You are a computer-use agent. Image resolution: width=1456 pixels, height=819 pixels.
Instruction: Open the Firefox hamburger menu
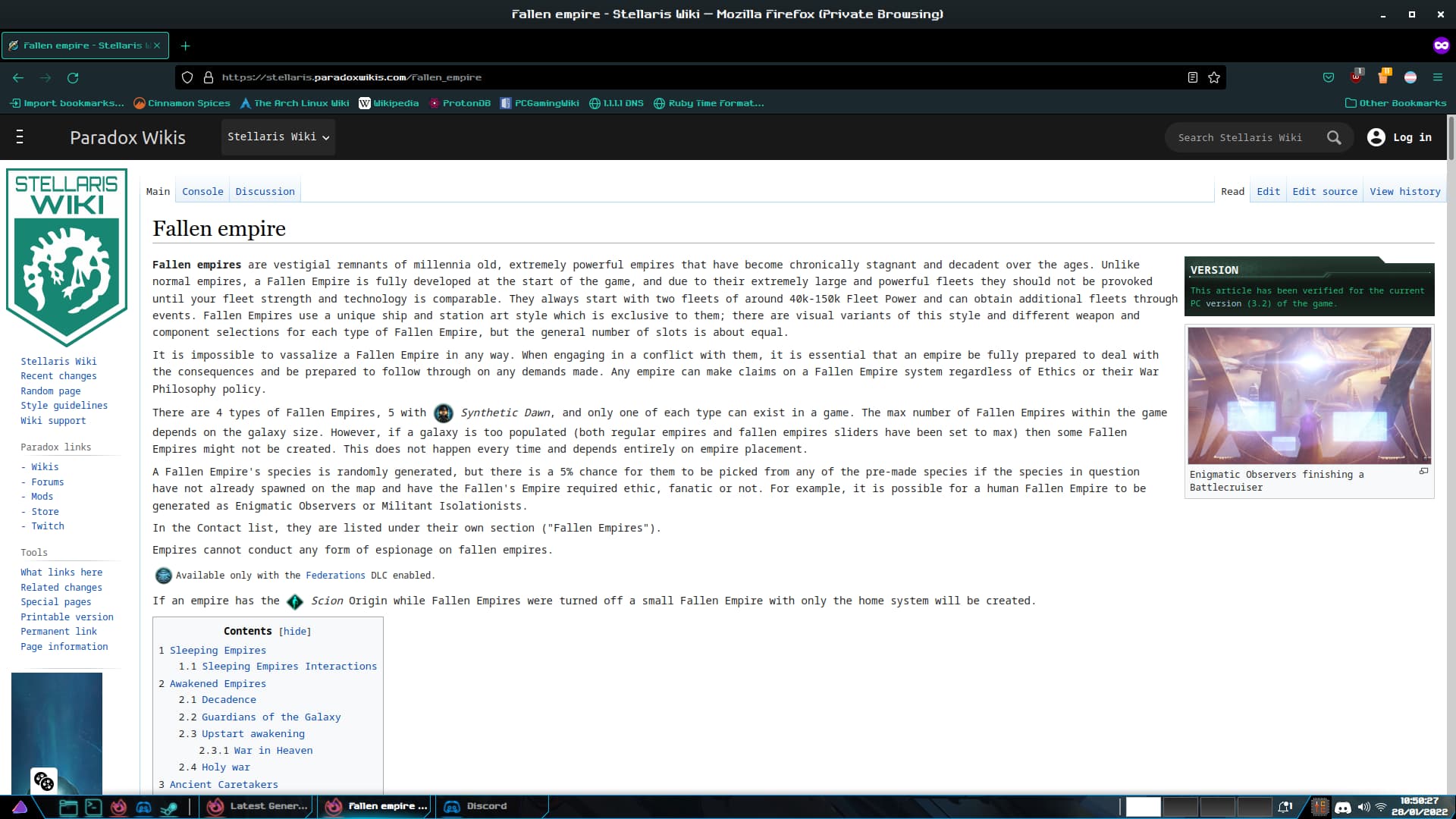click(1438, 77)
